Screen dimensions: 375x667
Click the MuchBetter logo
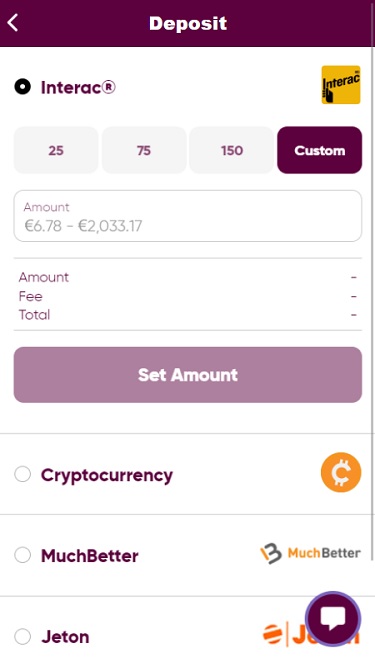310,553
